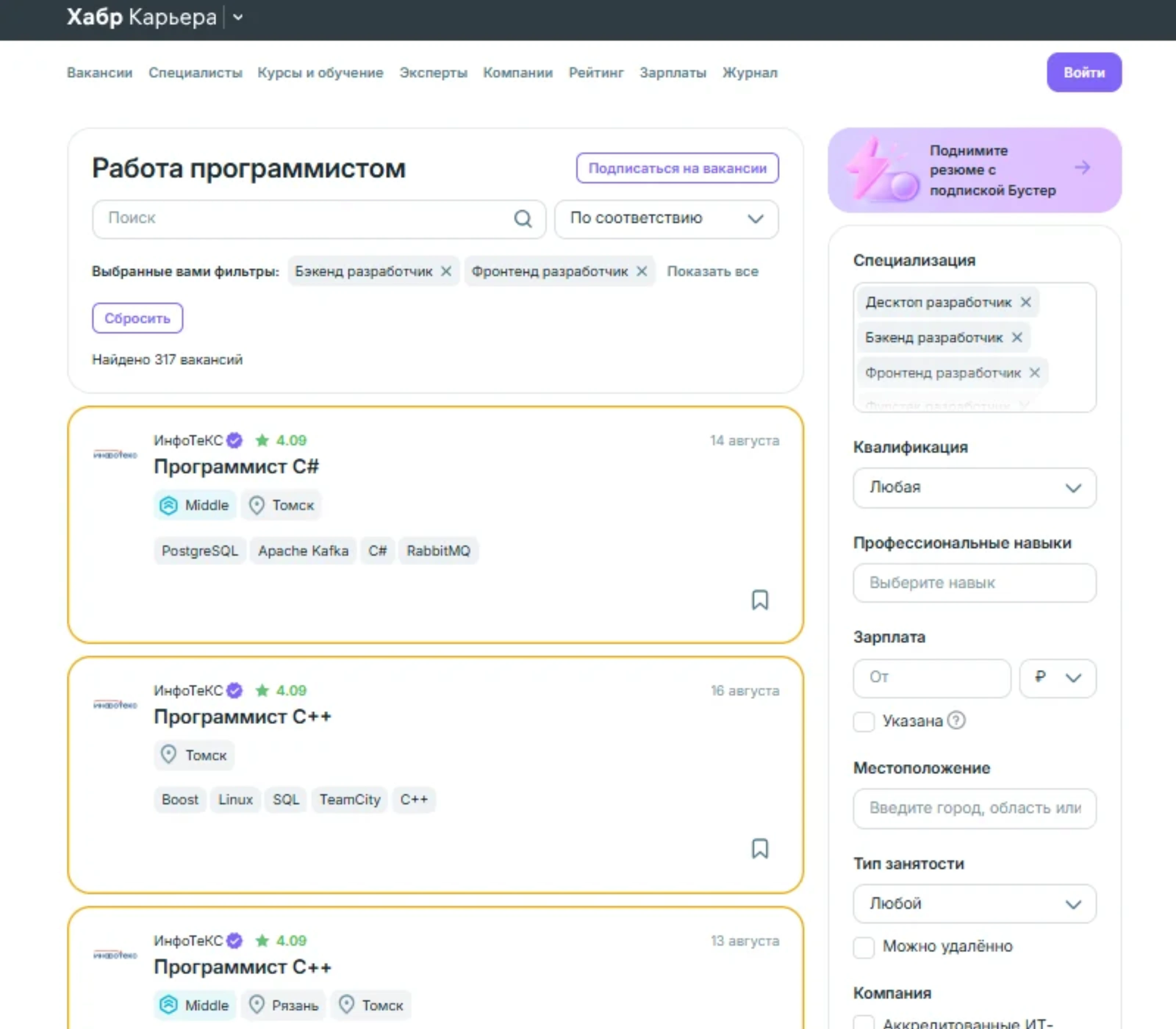Open the Эксперты section
The height and width of the screenshot is (1029, 1176).
pos(434,73)
